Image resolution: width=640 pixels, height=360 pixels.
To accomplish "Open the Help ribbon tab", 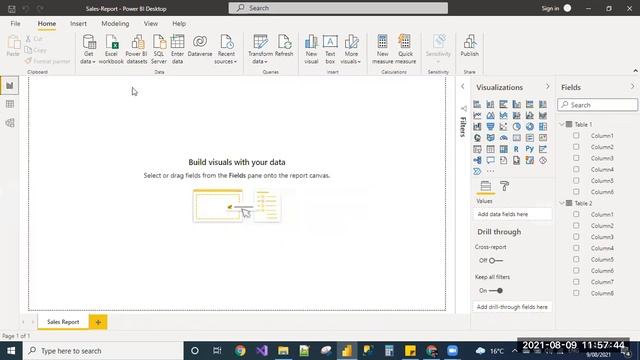I will [179, 24].
